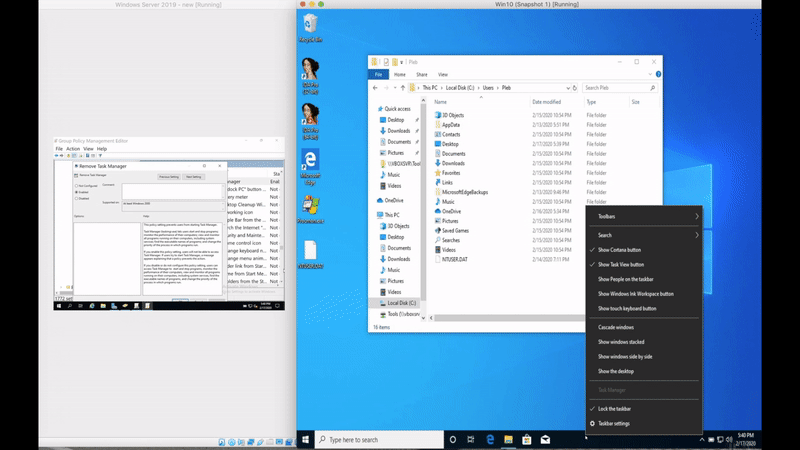This screenshot has width=800, height=450.
Task: Open the Recycle Bin desktop icon
Action: pyautogui.click(x=310, y=28)
